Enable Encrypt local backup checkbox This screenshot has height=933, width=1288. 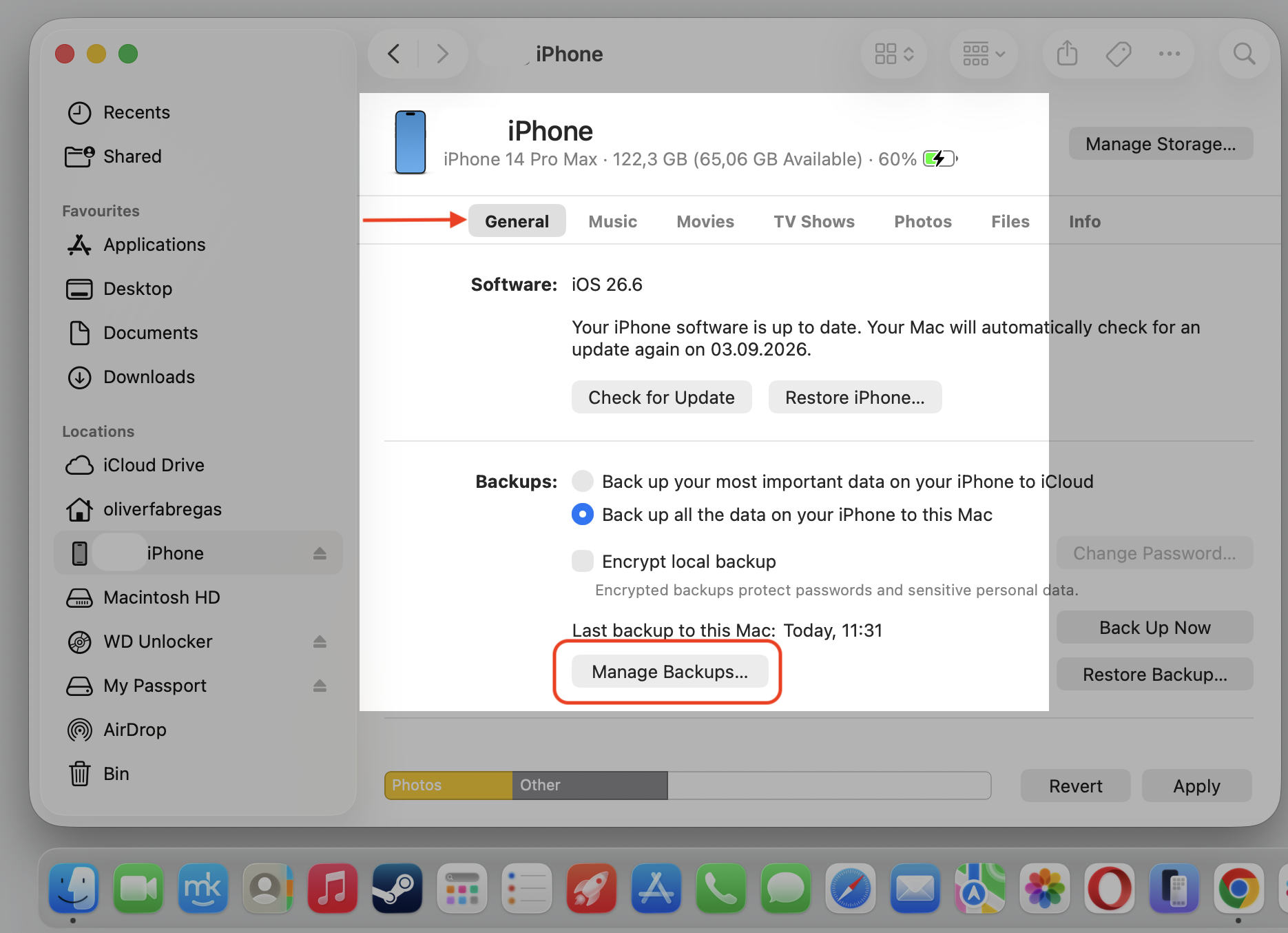tap(583, 561)
